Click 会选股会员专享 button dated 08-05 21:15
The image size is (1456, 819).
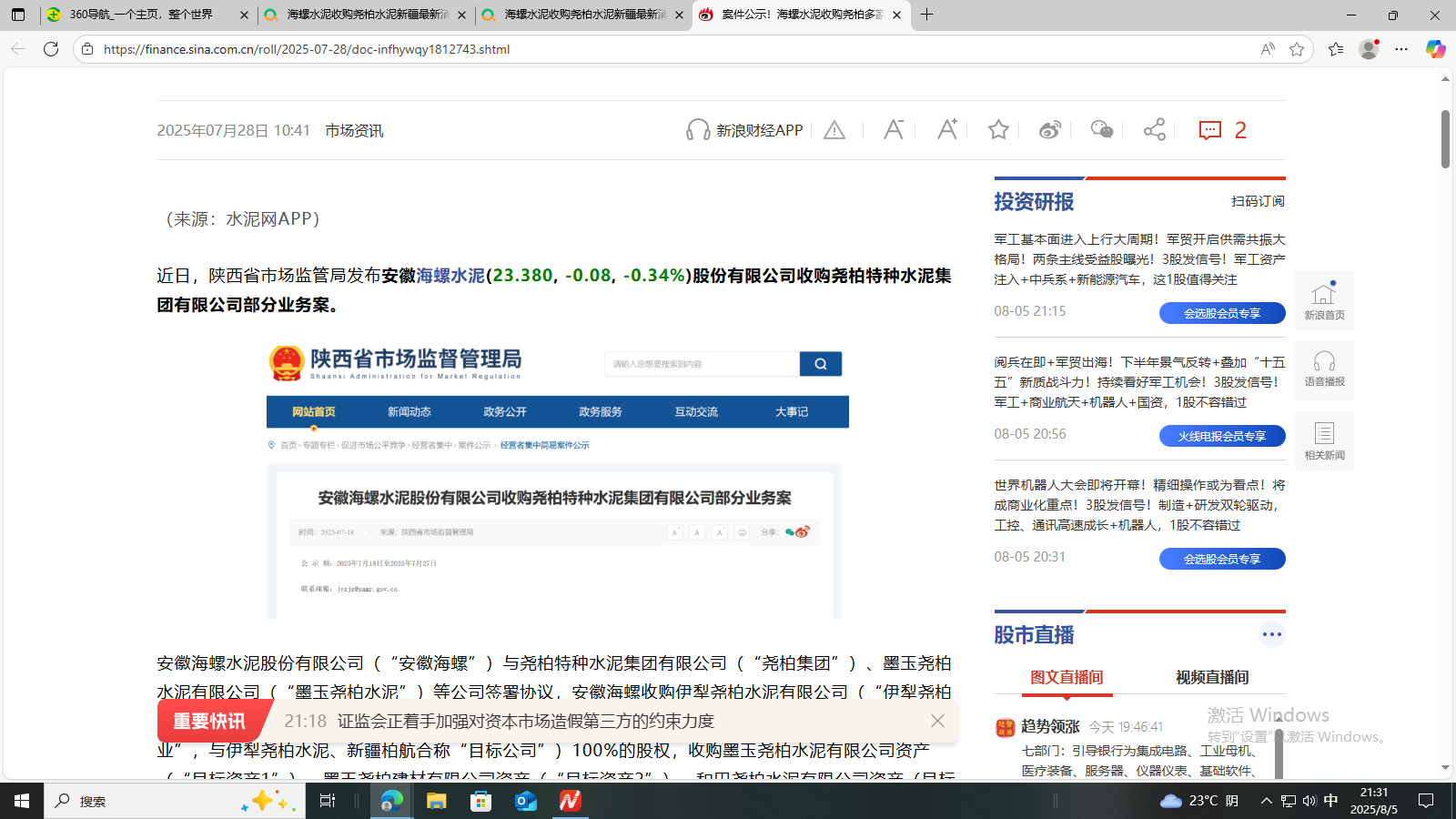click(1222, 313)
